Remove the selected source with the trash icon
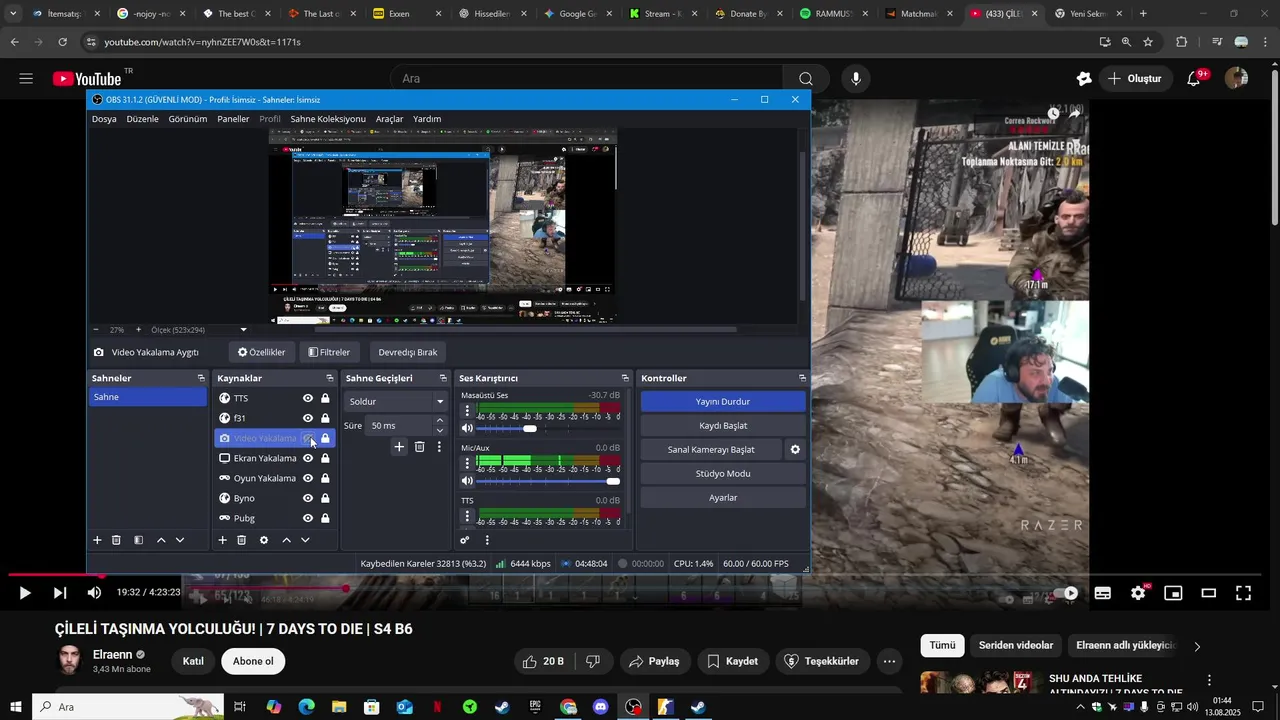The height and width of the screenshot is (720, 1280). [241, 540]
